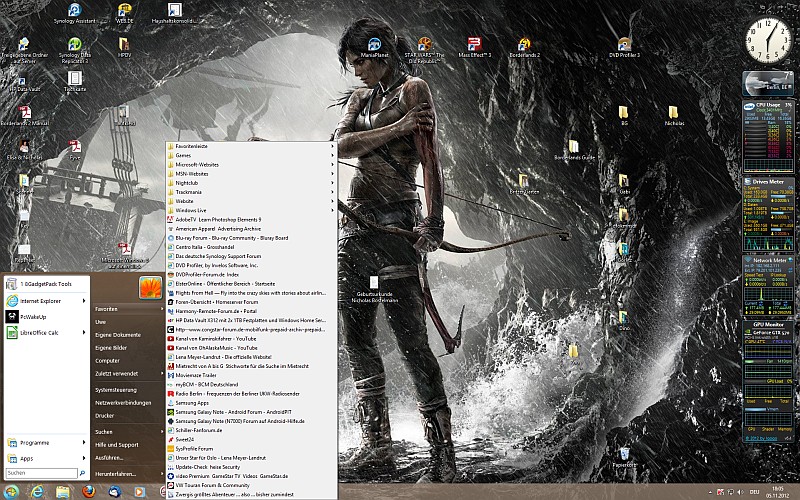Open Computer from the Start menu

[x=129, y=361]
